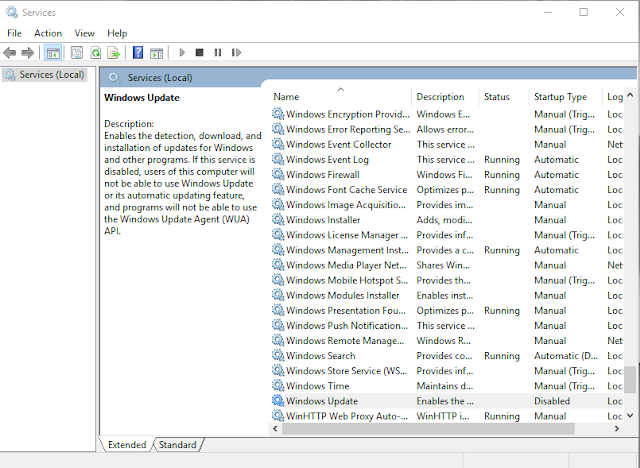Viewport: 640px width, 468px height.
Task: Click Running status of Windows Event Log
Action: [502, 160]
